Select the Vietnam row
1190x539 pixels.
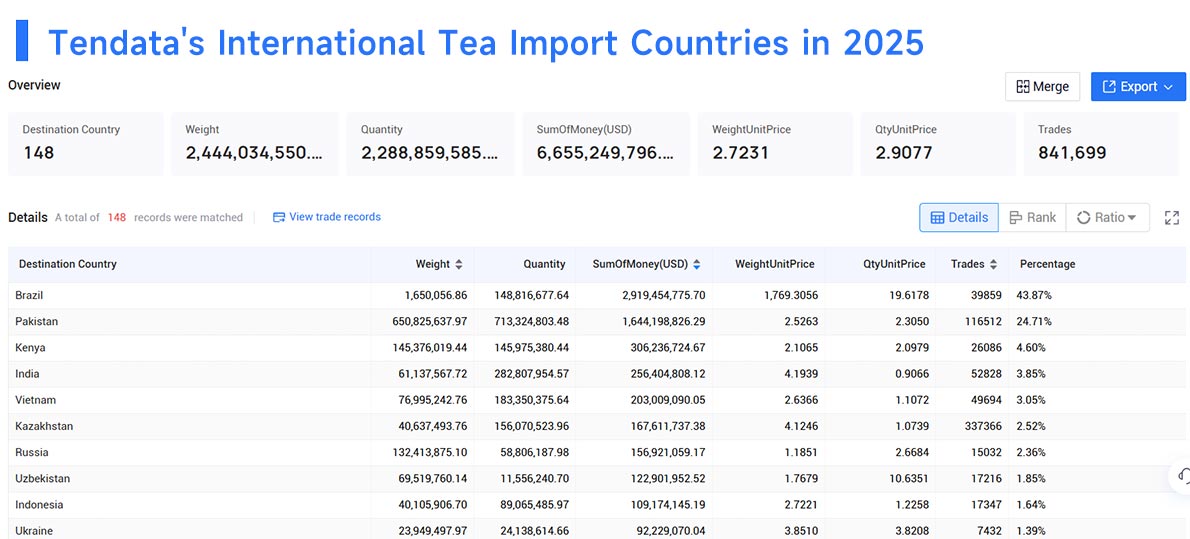[x=597, y=400]
